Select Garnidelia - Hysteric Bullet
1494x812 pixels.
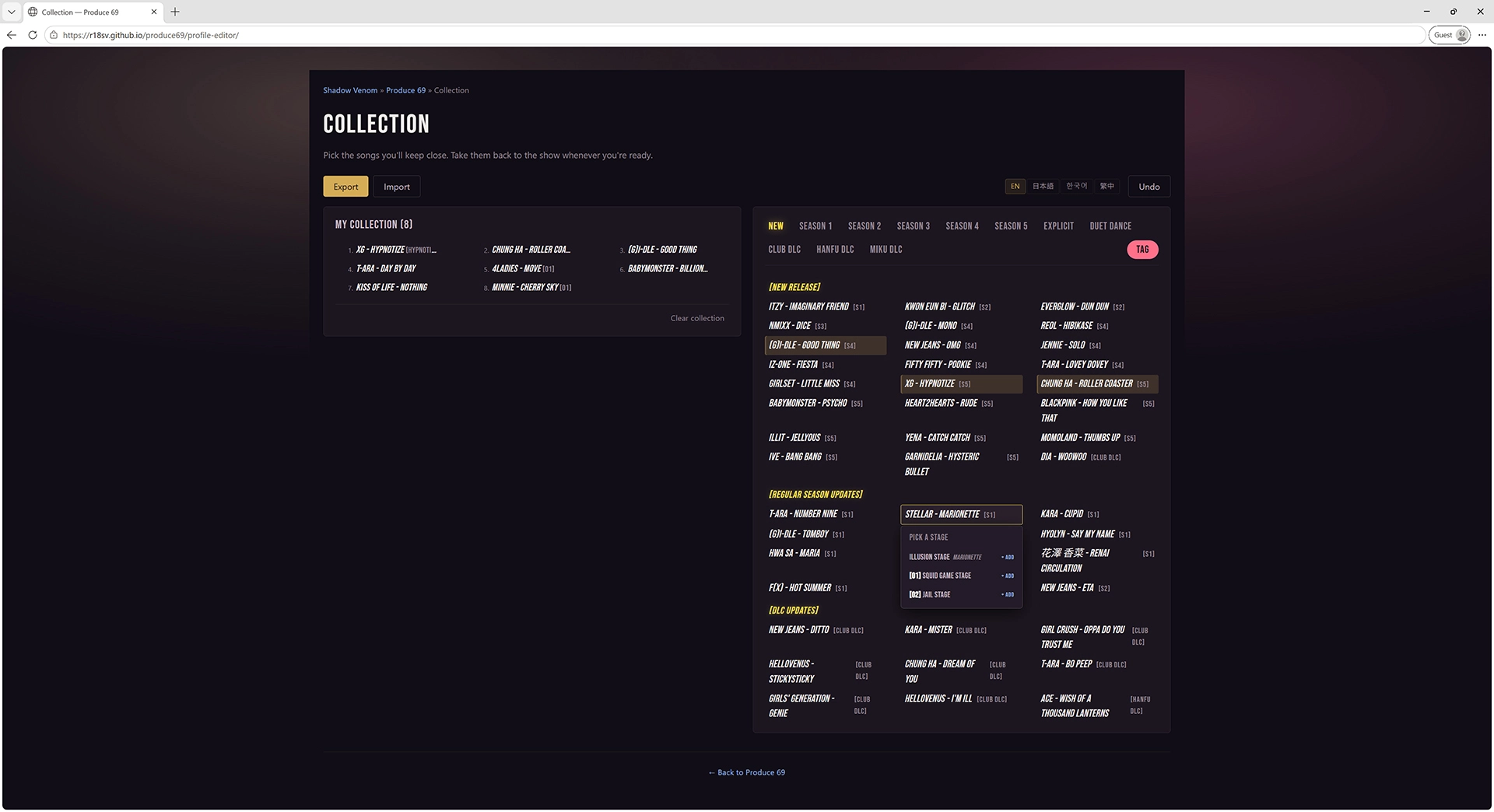(962, 464)
